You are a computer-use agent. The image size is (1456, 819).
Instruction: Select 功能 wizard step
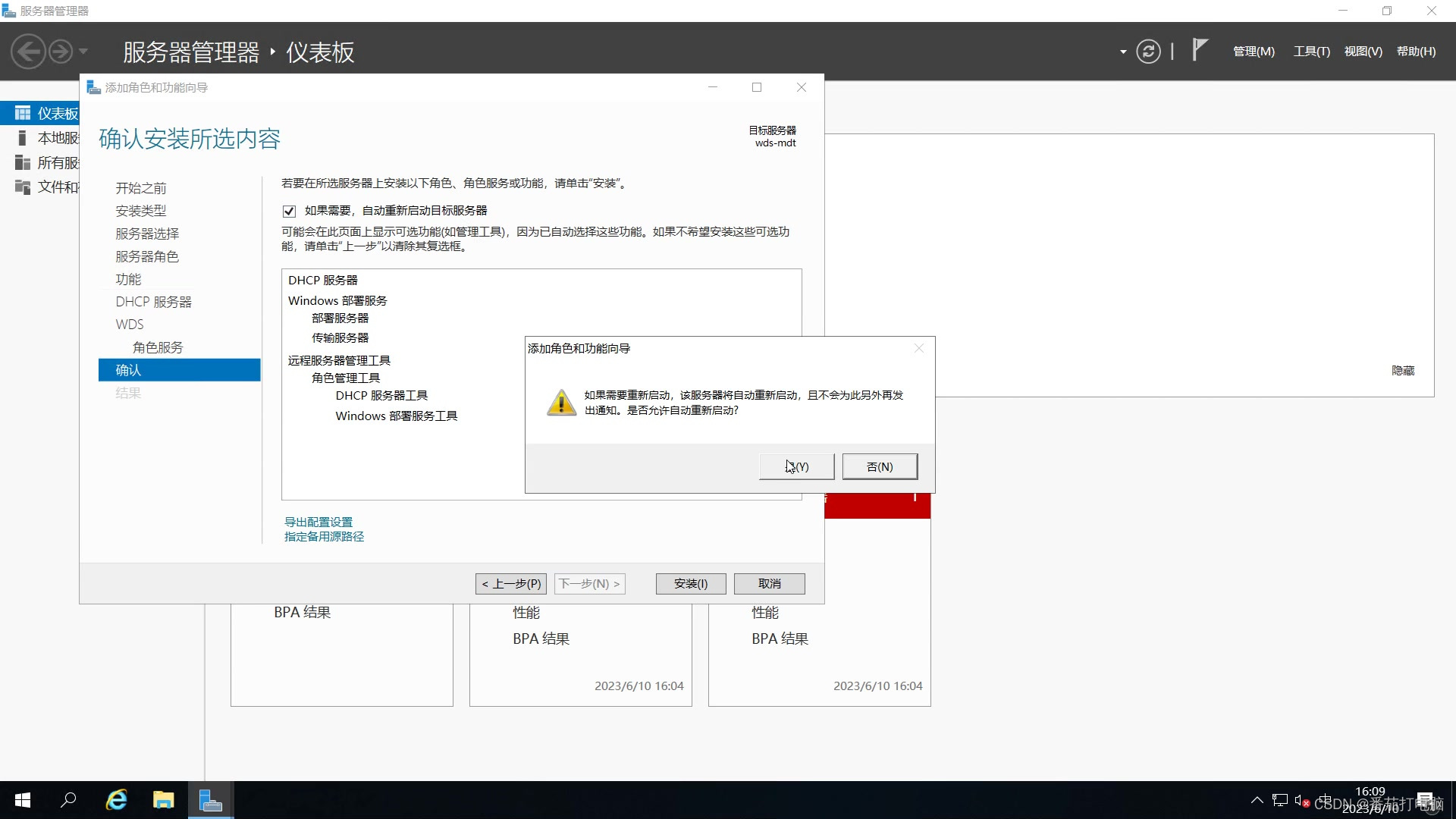(x=128, y=279)
